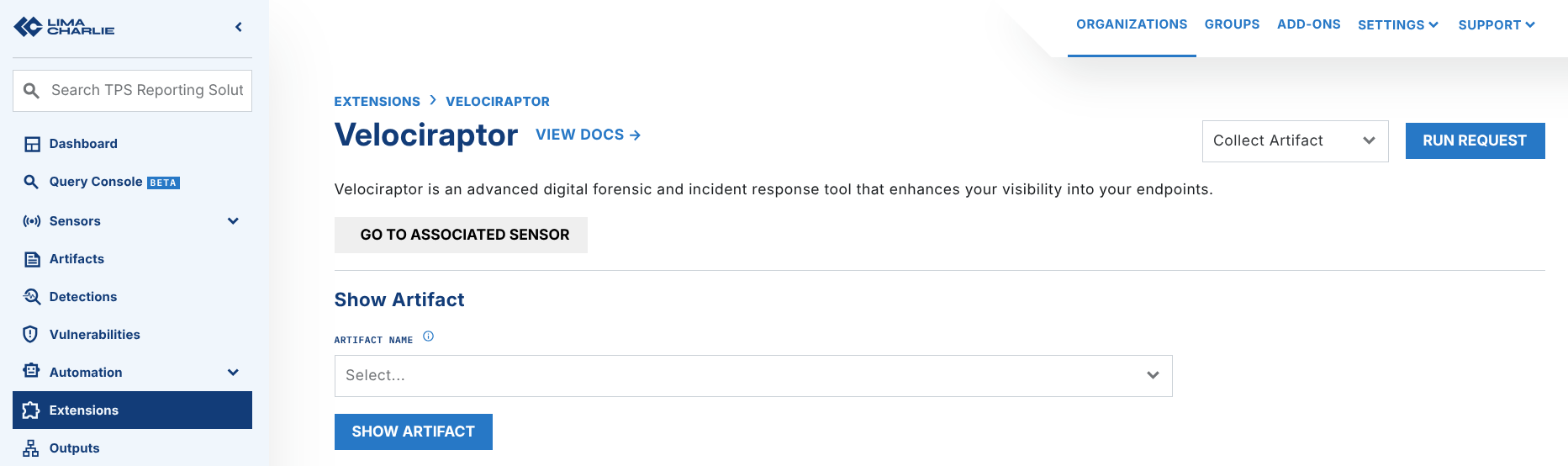Click the LimaCharlie logo icon
The image size is (1568, 466).
[x=29, y=27]
